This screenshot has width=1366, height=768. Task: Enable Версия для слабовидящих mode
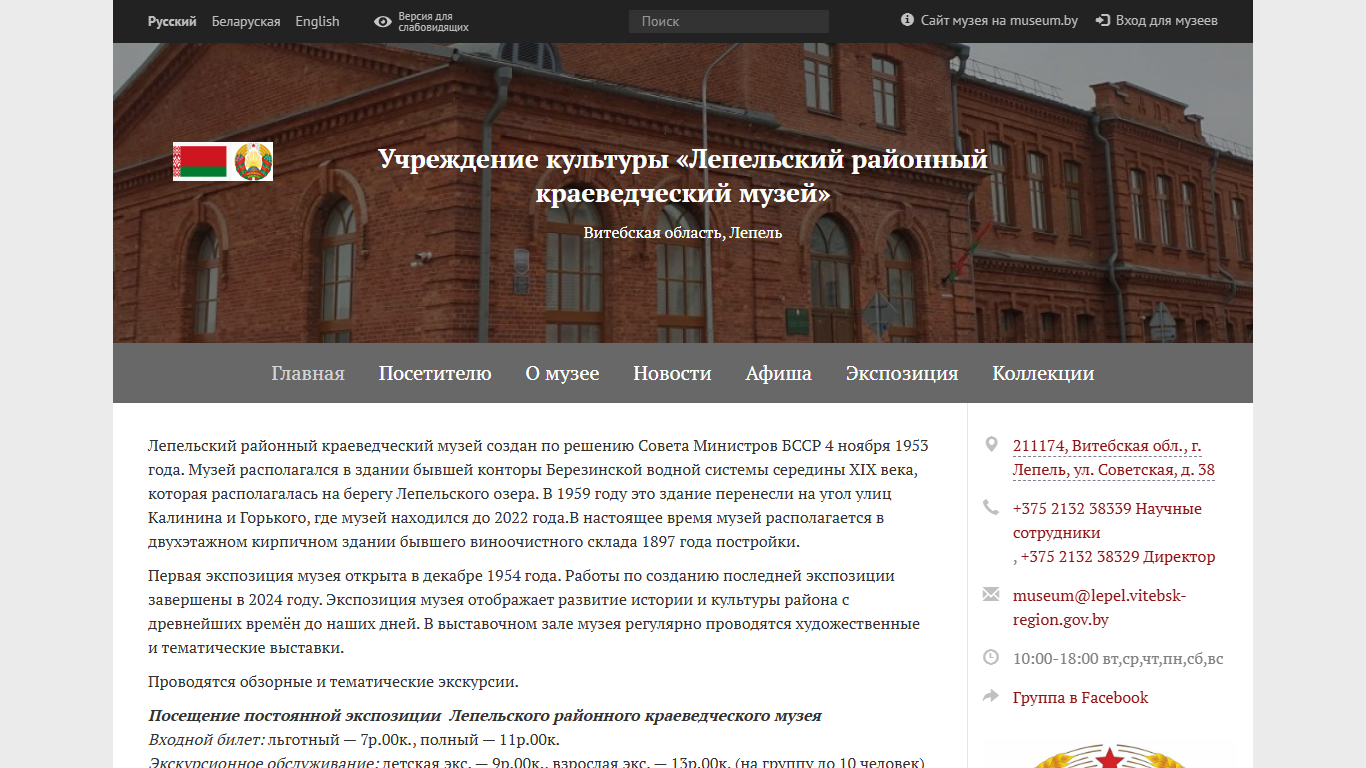(433, 21)
